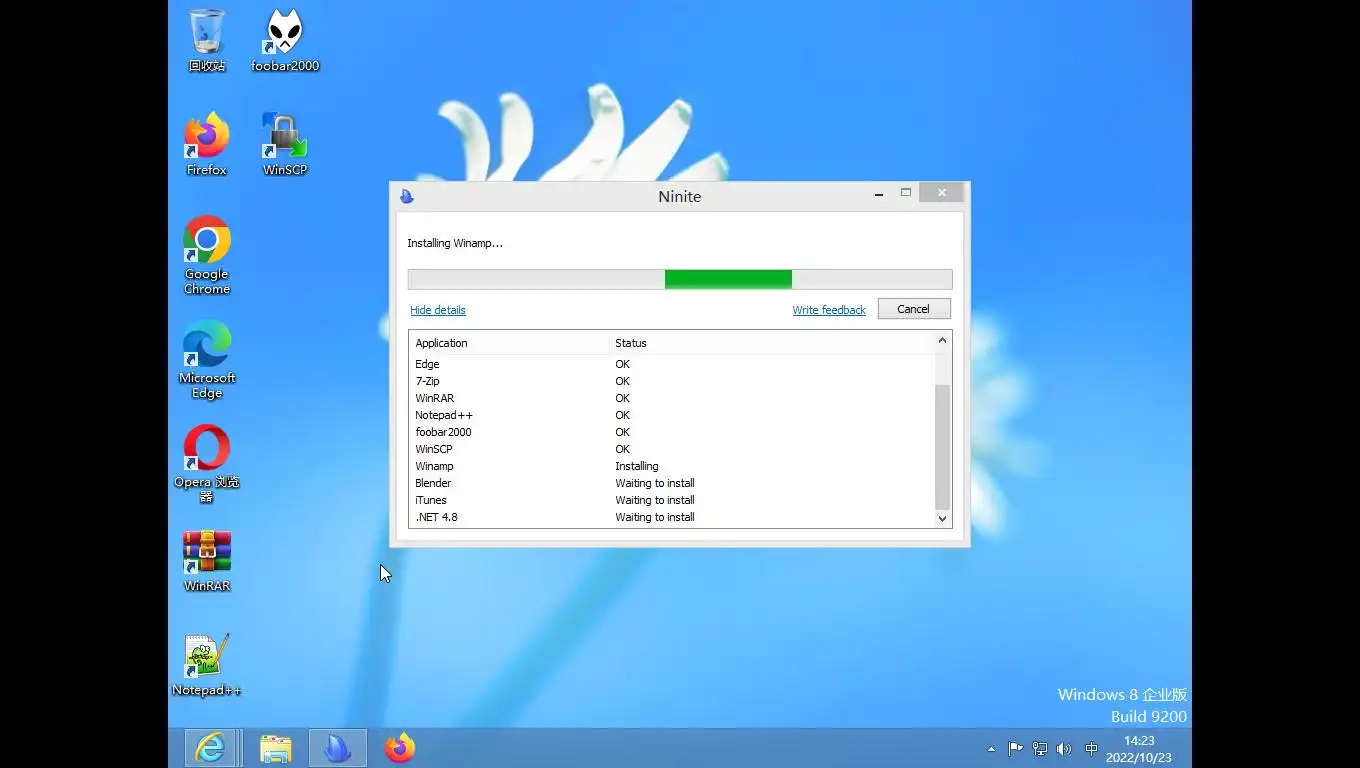Select the Winamp row
The height and width of the screenshot is (768, 1360).
coord(672,466)
